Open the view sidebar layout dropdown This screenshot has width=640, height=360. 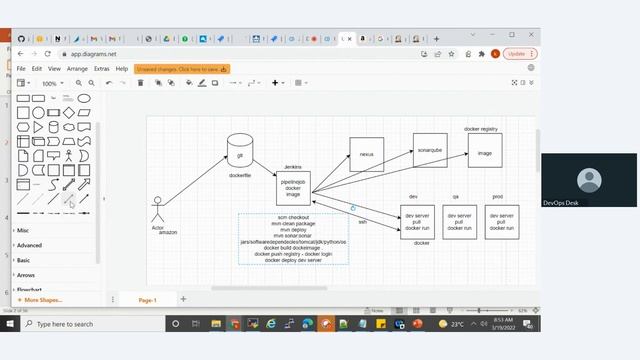[23, 83]
